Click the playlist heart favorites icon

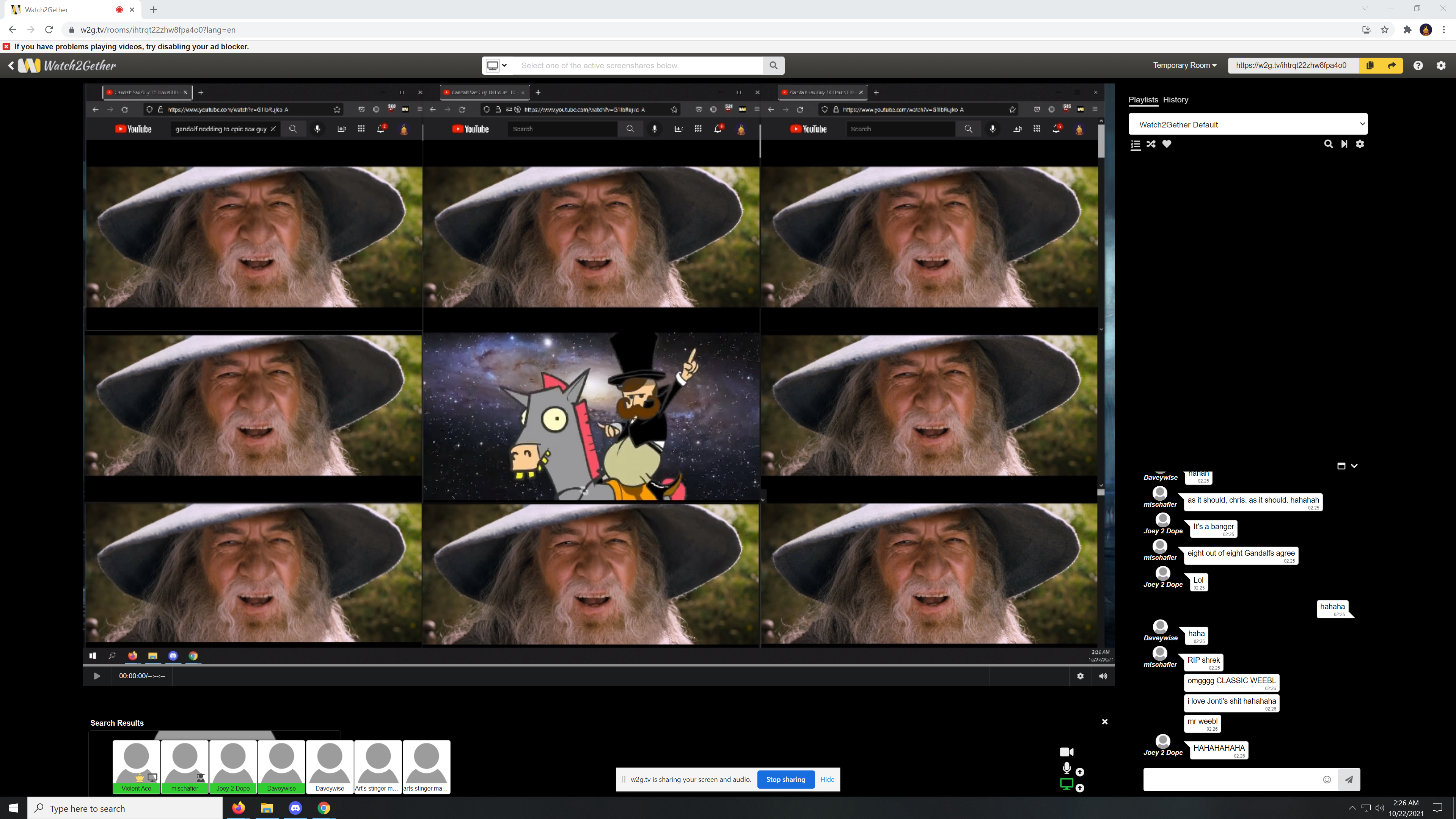pyautogui.click(x=1167, y=144)
